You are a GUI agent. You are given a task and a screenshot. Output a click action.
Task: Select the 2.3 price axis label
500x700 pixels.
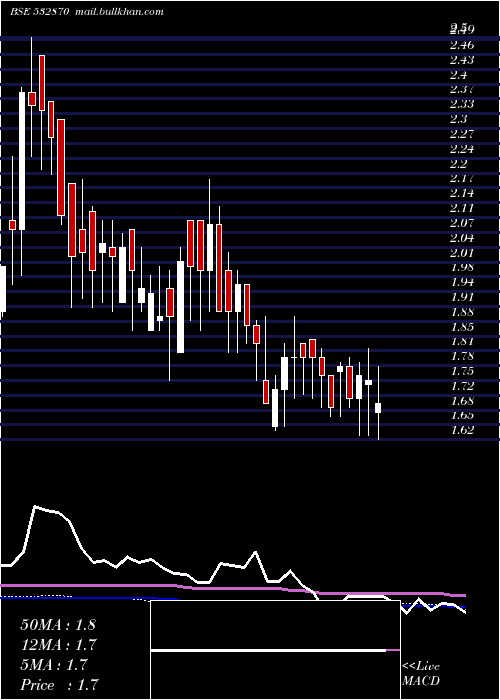459,119
